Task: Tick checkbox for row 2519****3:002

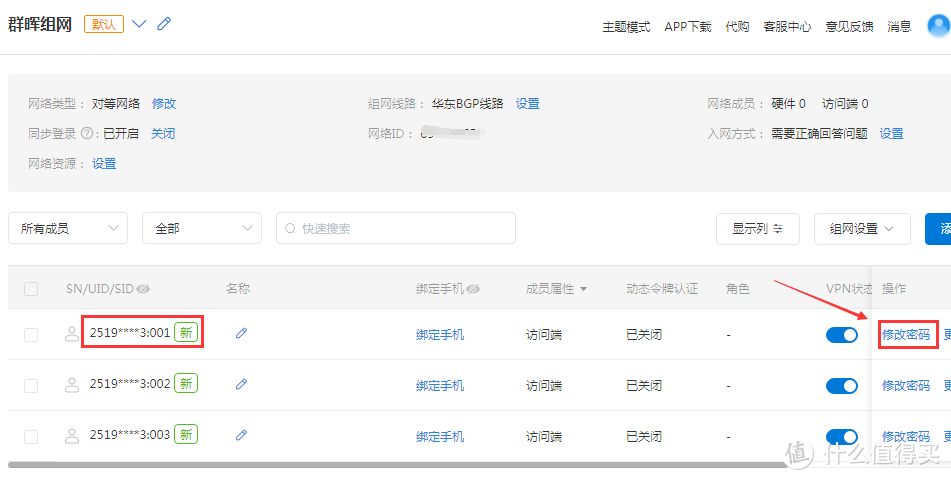Action: pos(31,386)
